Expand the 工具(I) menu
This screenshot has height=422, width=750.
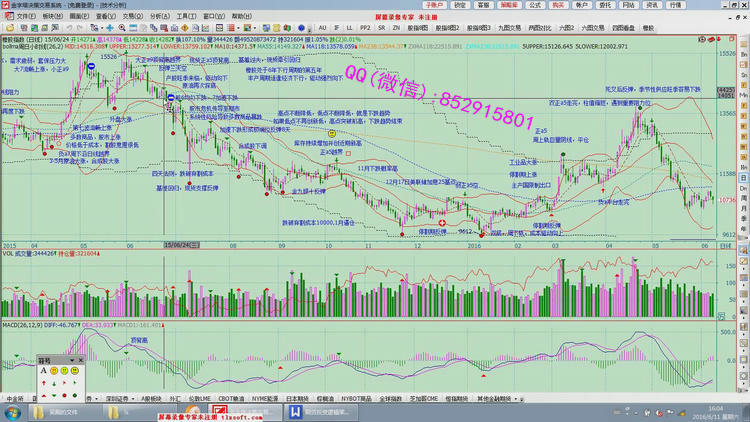tap(186, 17)
